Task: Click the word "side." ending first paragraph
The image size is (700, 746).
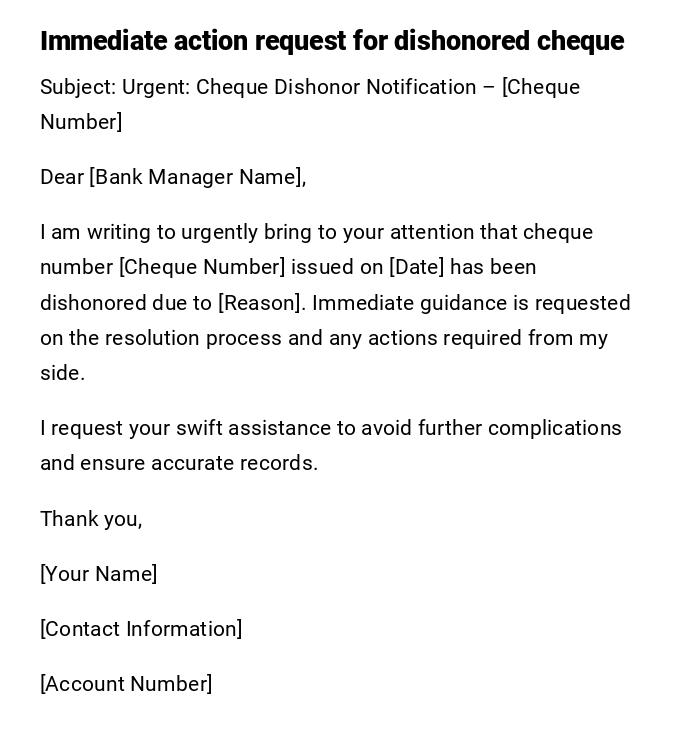Action: (x=62, y=373)
